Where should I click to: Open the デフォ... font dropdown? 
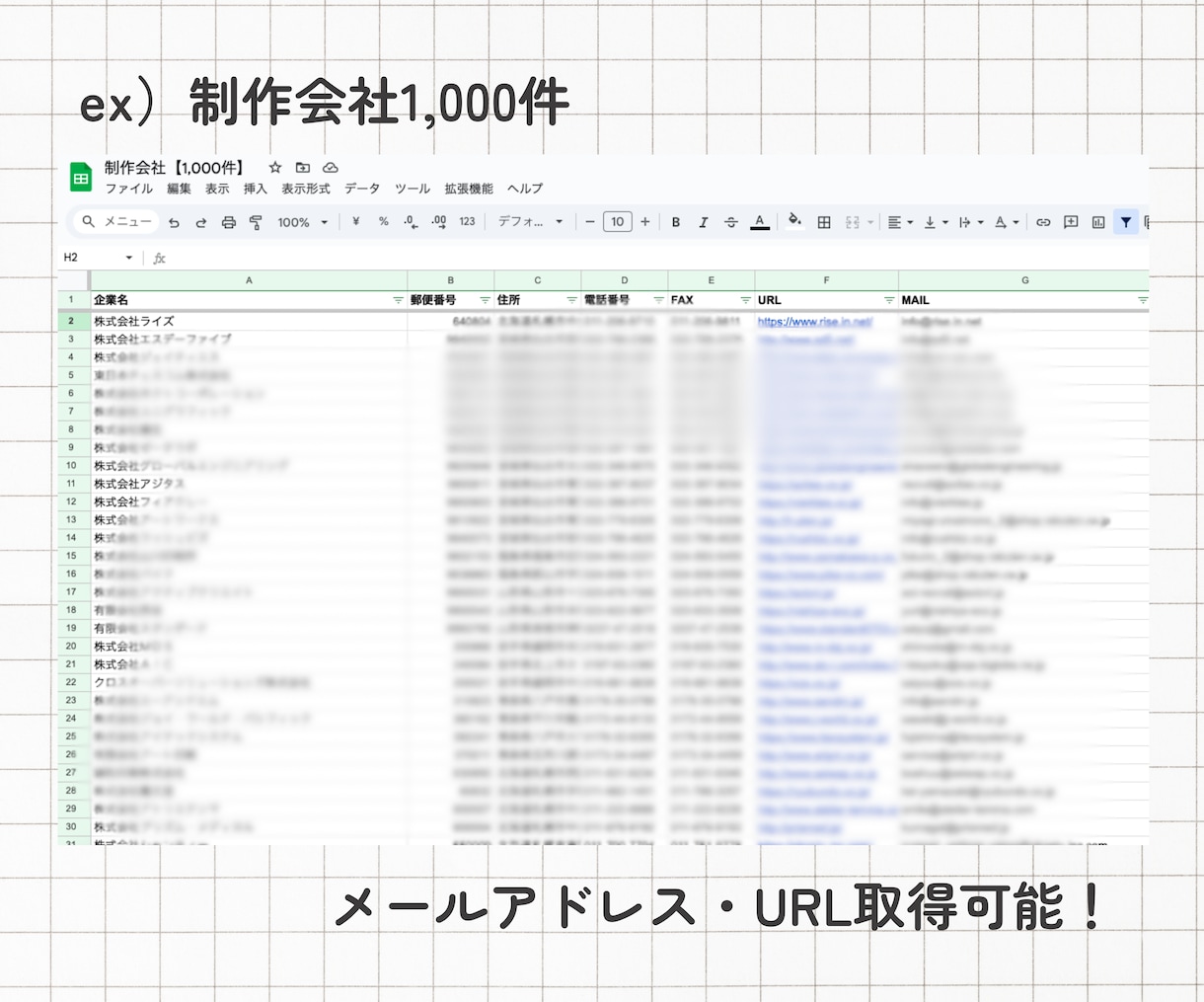pyautogui.click(x=530, y=222)
